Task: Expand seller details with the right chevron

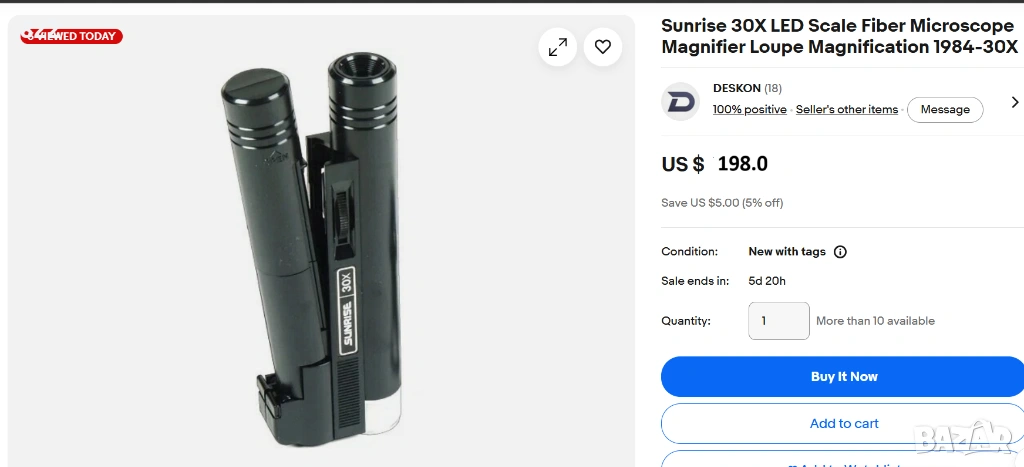Action: (x=1015, y=102)
